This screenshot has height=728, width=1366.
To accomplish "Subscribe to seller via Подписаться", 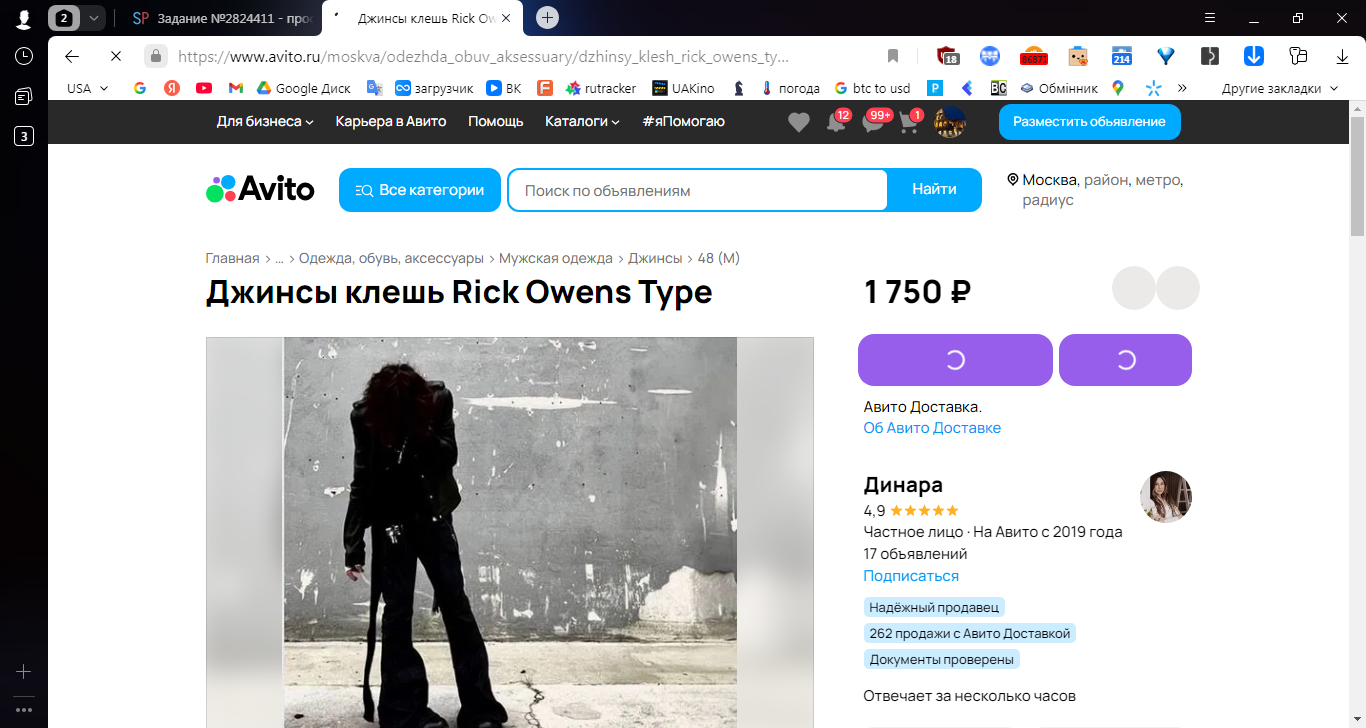I will pyautogui.click(x=911, y=576).
